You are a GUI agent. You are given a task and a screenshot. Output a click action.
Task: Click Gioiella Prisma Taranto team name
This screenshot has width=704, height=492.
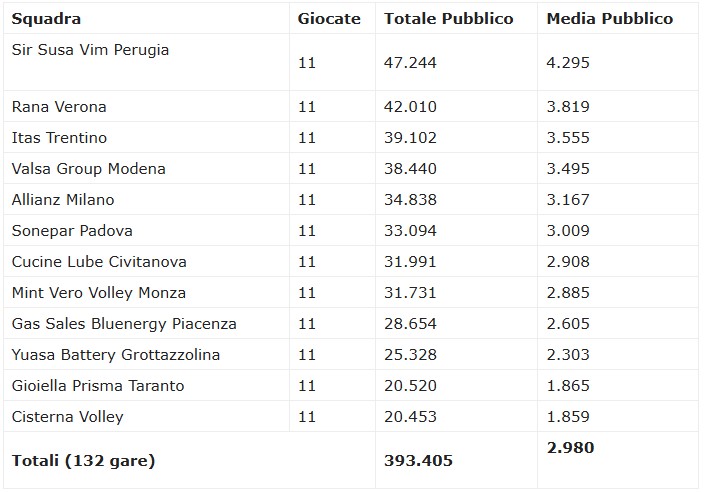click(x=98, y=386)
